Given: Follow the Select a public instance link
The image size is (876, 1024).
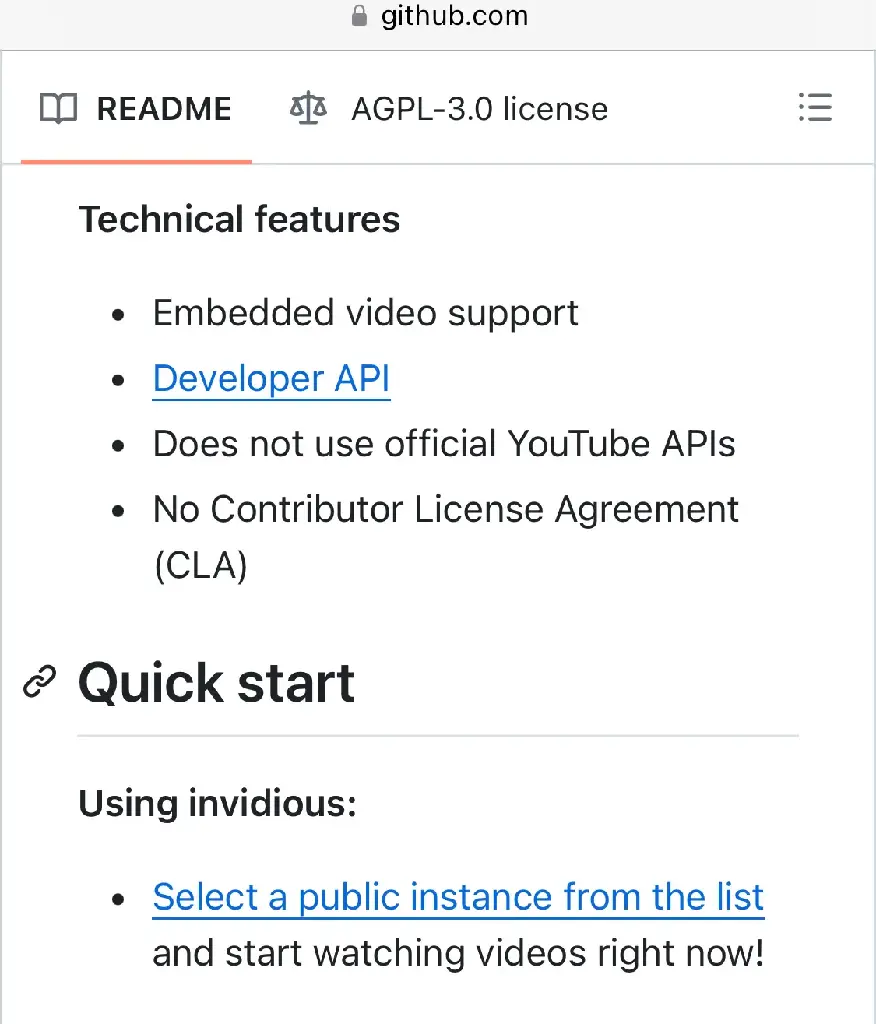Looking at the screenshot, I should coord(458,897).
